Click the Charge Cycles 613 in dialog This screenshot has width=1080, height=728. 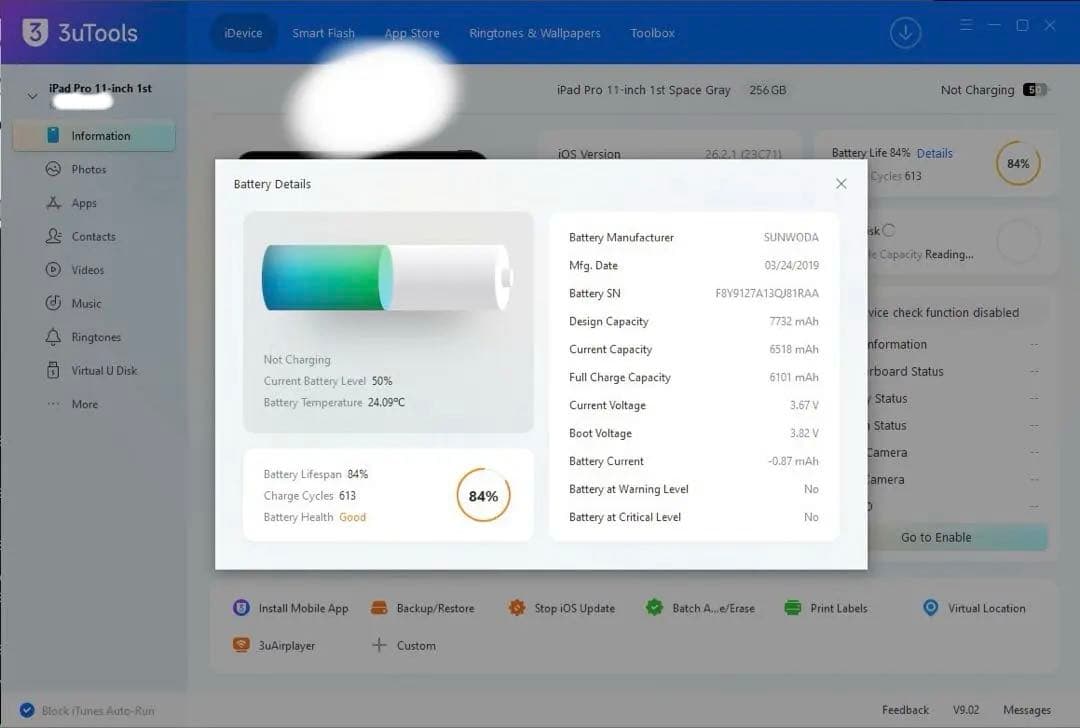click(309, 496)
